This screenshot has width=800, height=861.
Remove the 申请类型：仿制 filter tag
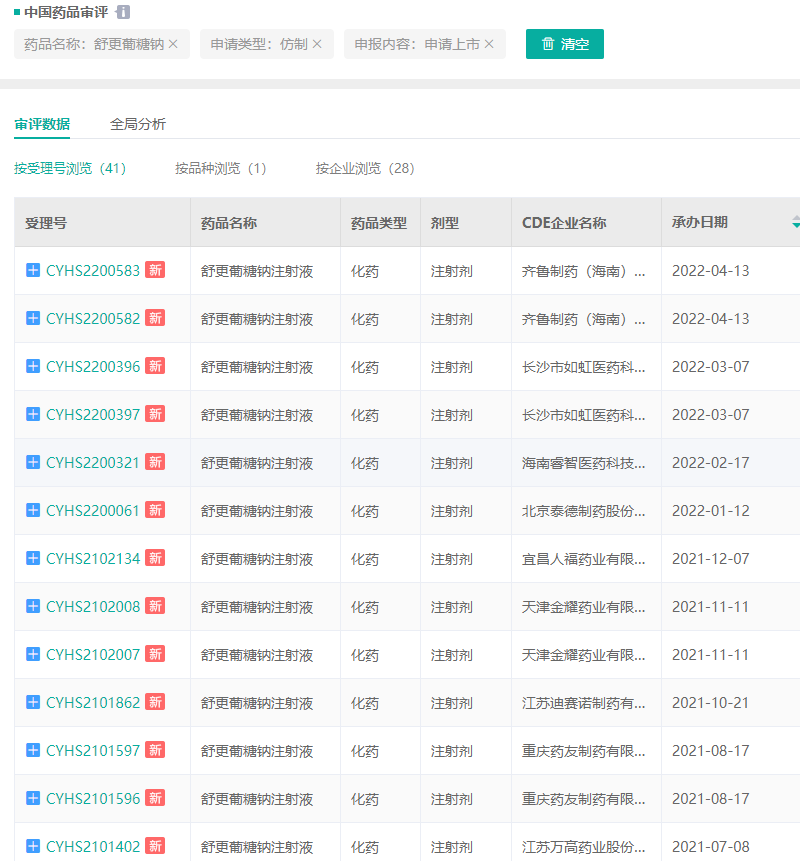(317, 44)
